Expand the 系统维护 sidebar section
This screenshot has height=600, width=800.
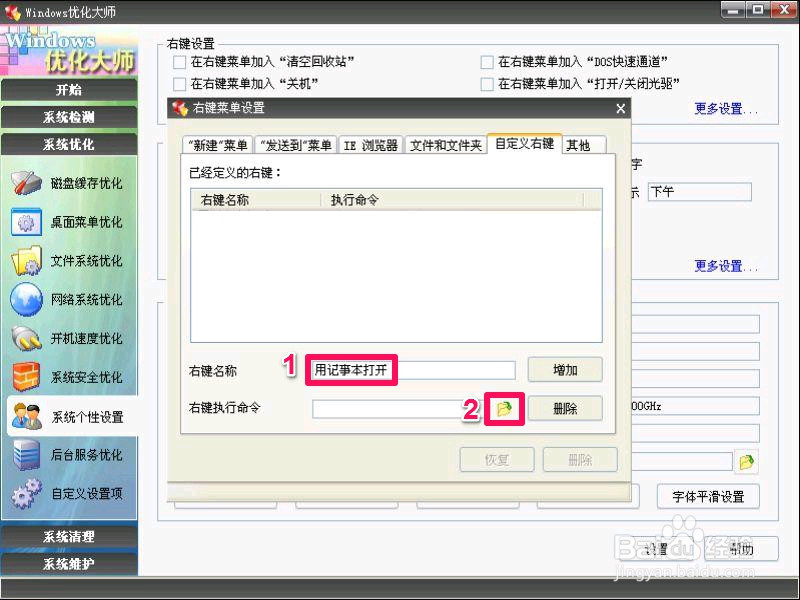69,564
